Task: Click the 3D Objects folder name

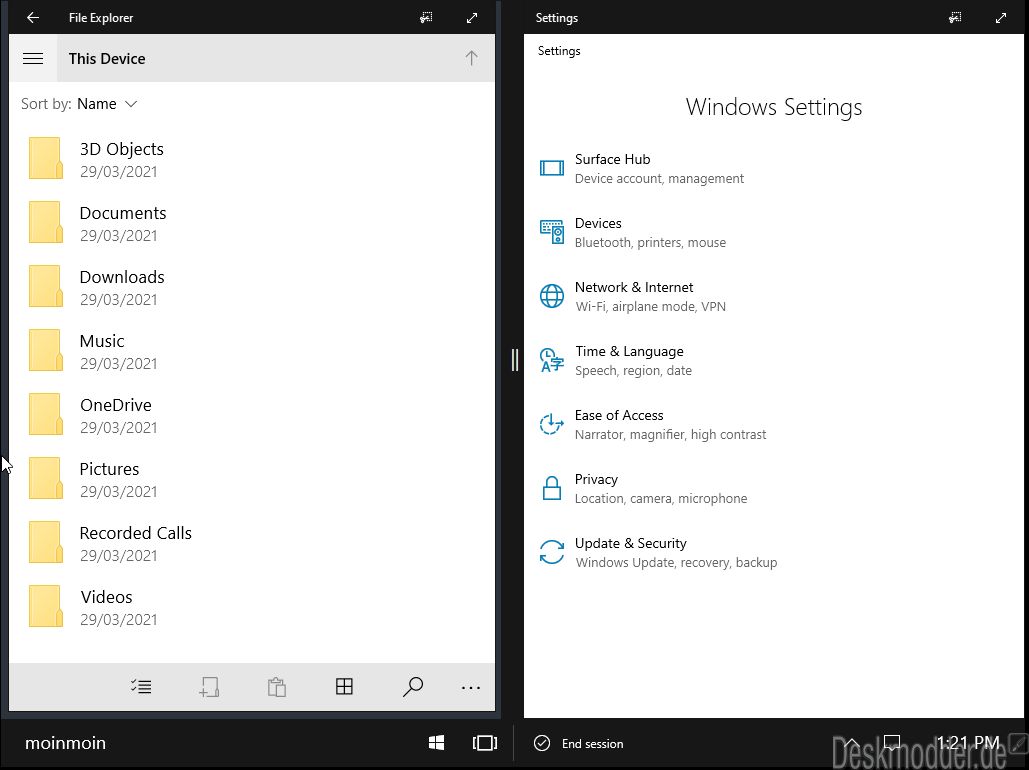Action: pos(121,149)
